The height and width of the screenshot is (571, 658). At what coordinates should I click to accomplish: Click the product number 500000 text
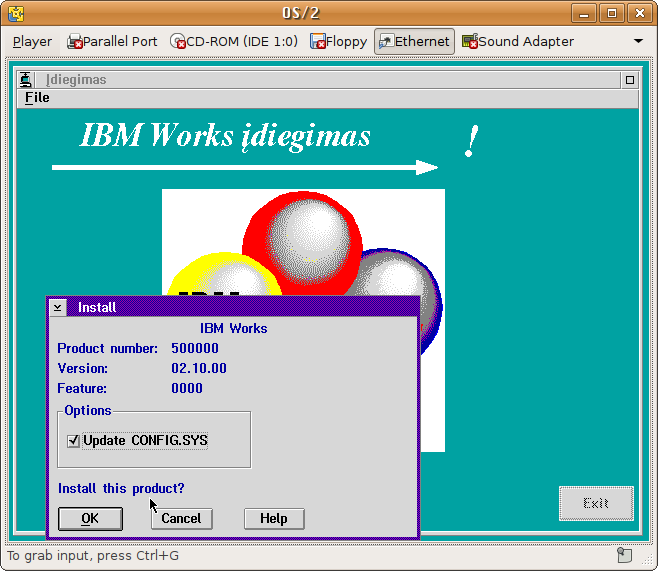coord(195,348)
